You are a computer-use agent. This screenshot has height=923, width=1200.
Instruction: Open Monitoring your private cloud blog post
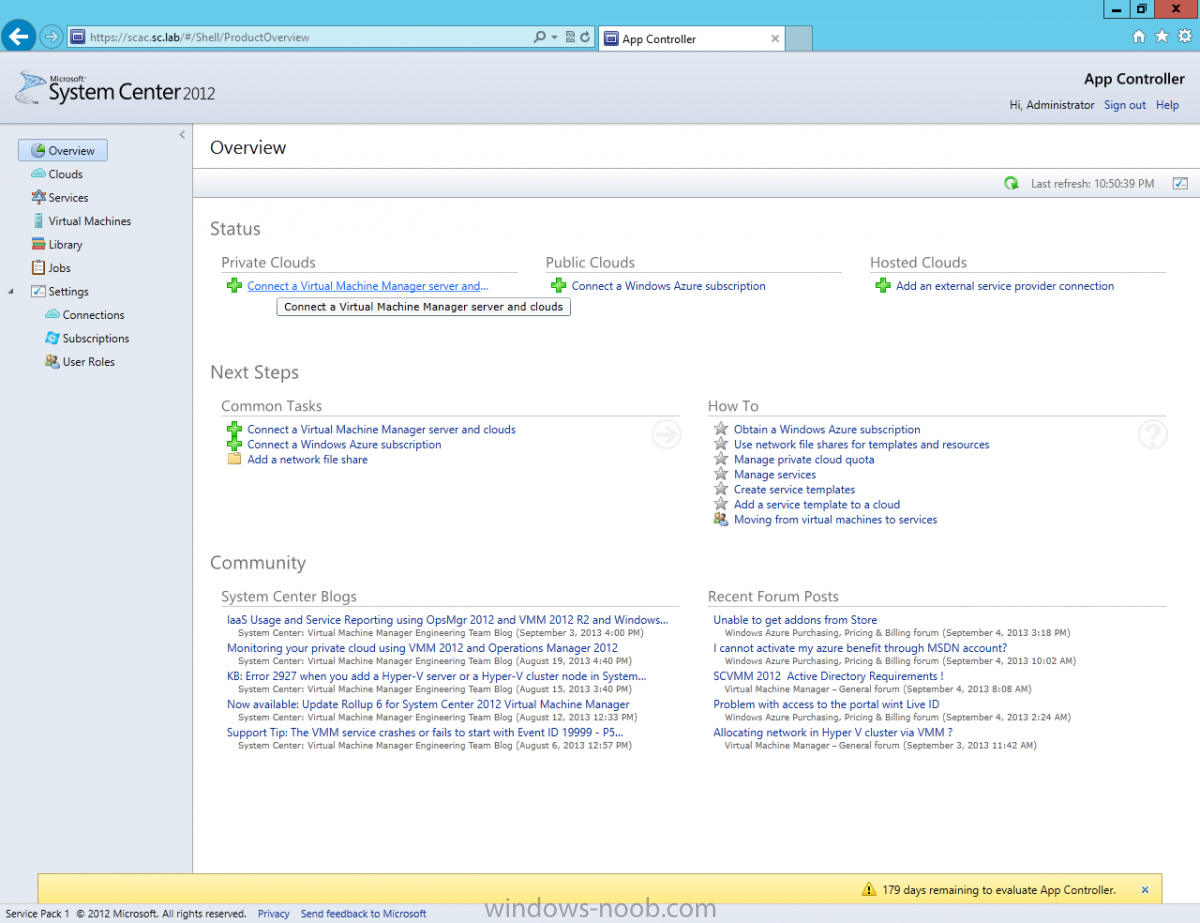pyautogui.click(x=423, y=648)
